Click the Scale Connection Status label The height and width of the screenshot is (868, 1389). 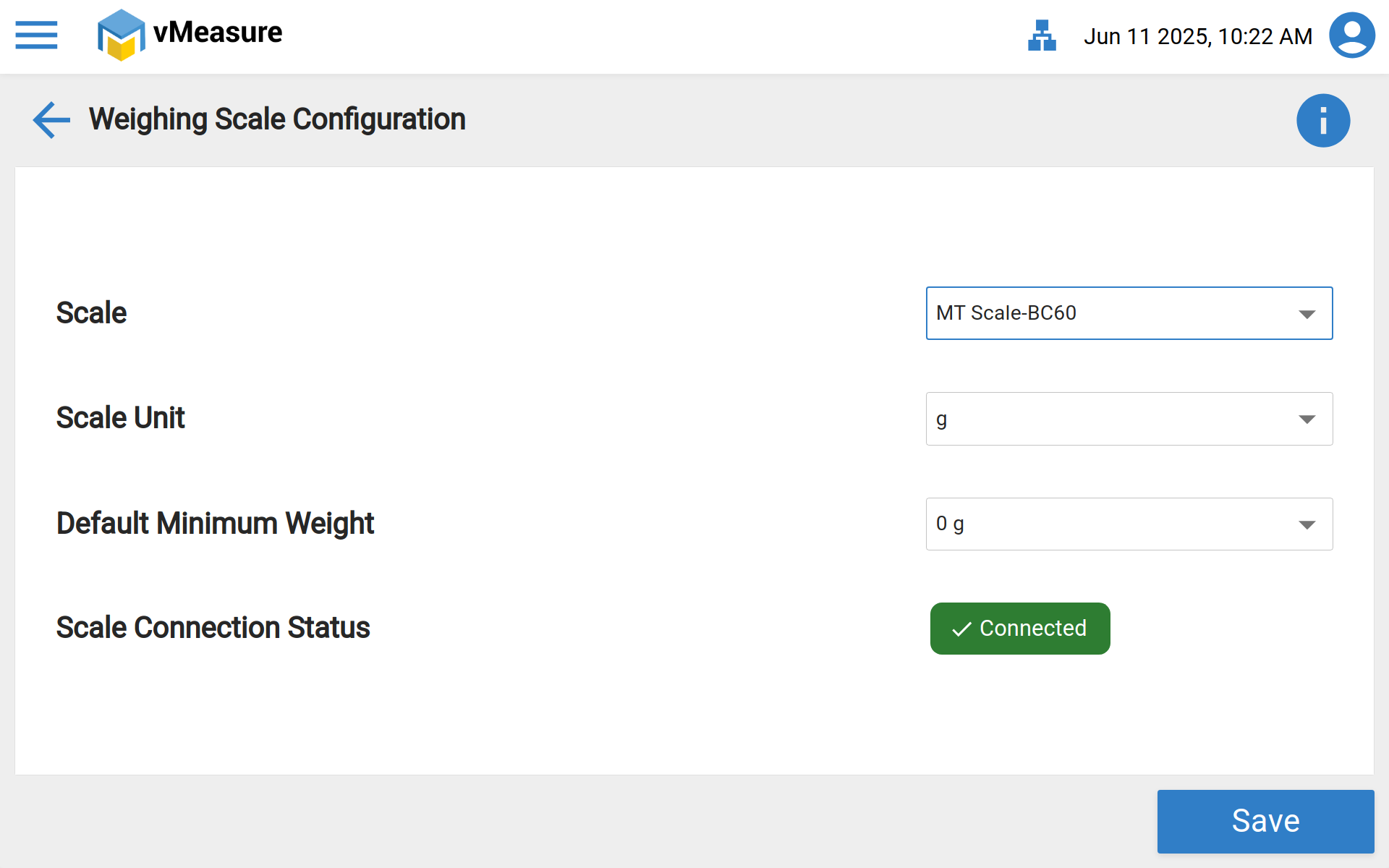click(x=213, y=628)
